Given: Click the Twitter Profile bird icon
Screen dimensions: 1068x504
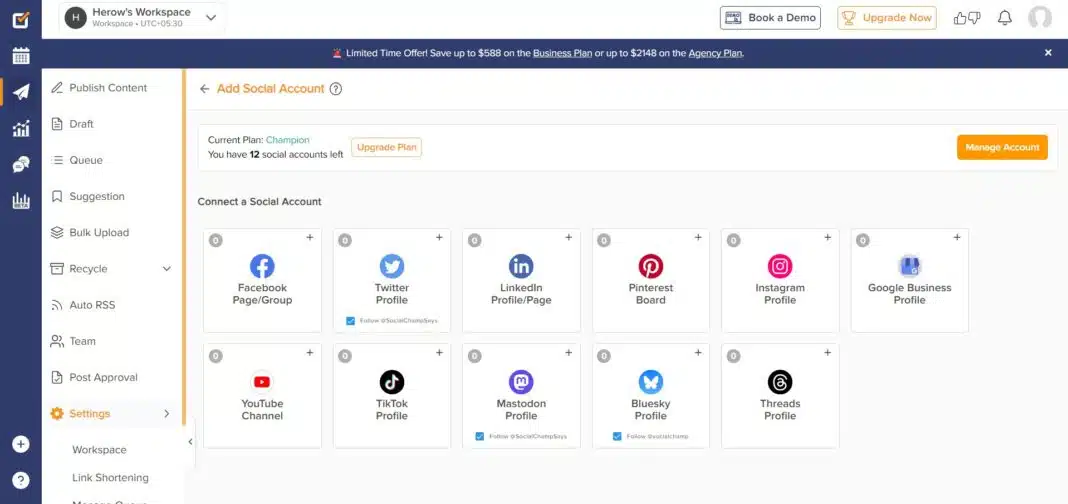Looking at the screenshot, I should tap(392, 266).
